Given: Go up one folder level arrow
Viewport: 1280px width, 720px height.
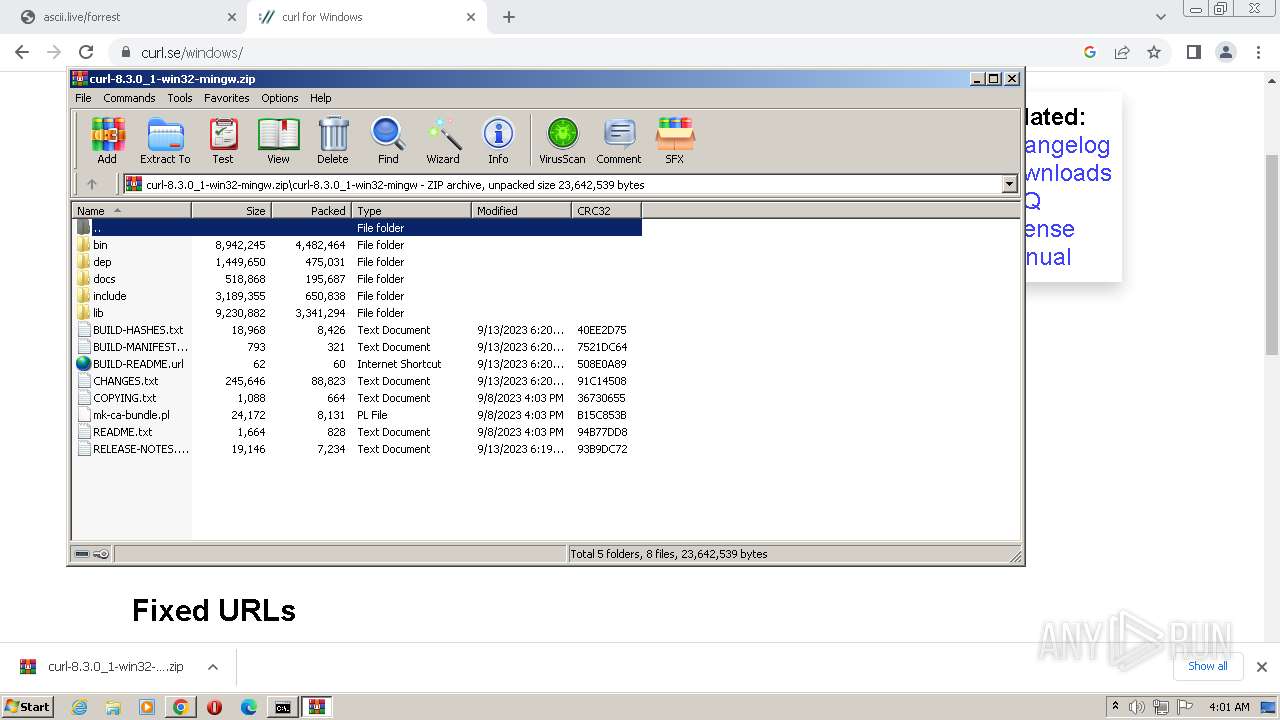Looking at the screenshot, I should tap(92, 184).
